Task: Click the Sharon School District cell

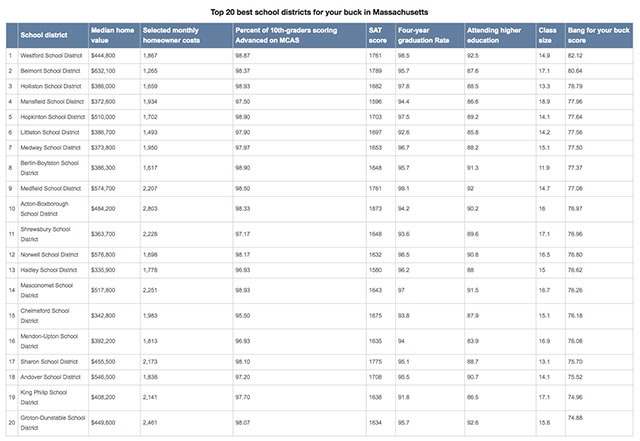Action: point(47,360)
